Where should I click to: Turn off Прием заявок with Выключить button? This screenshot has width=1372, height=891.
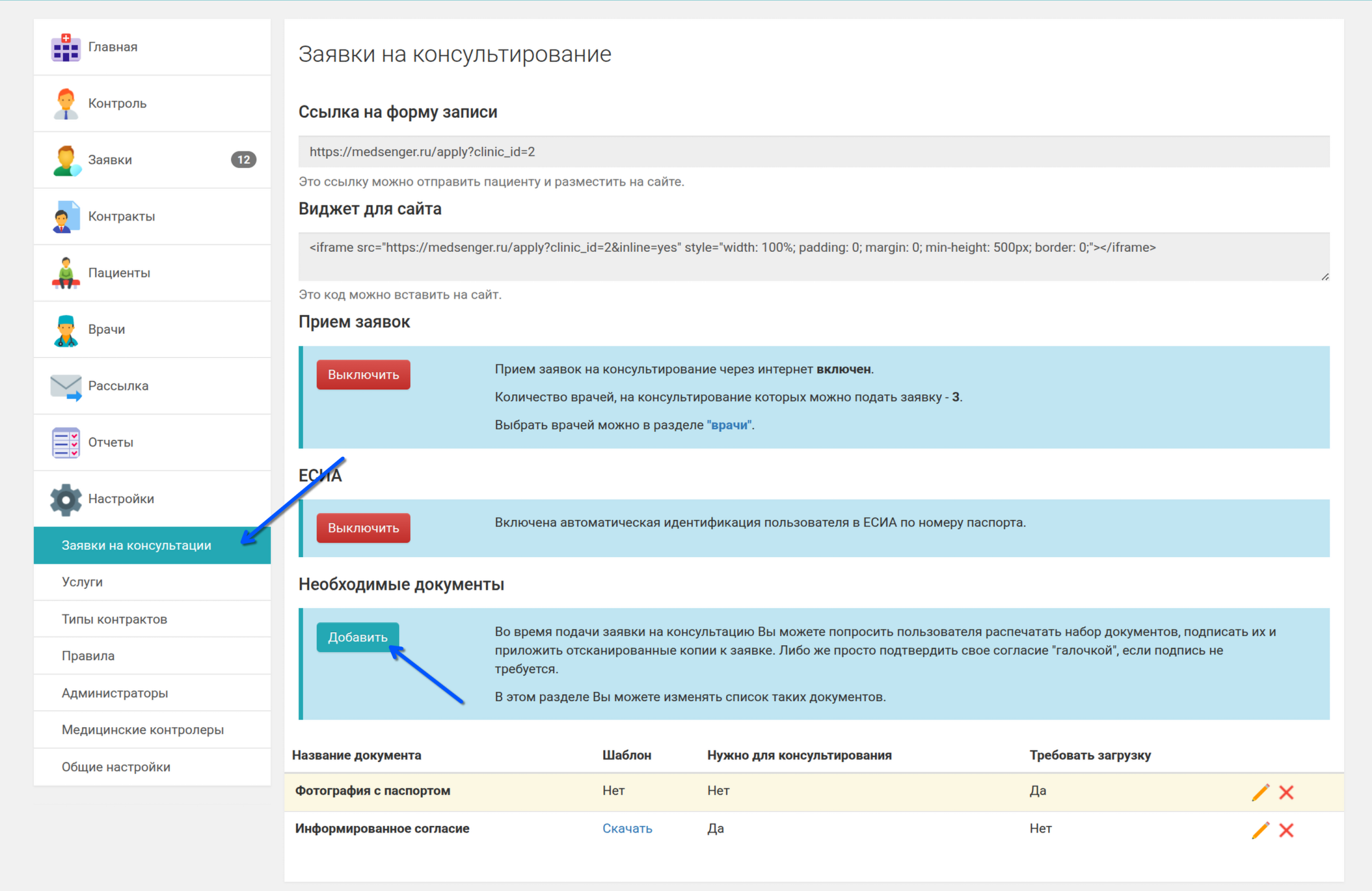363,375
